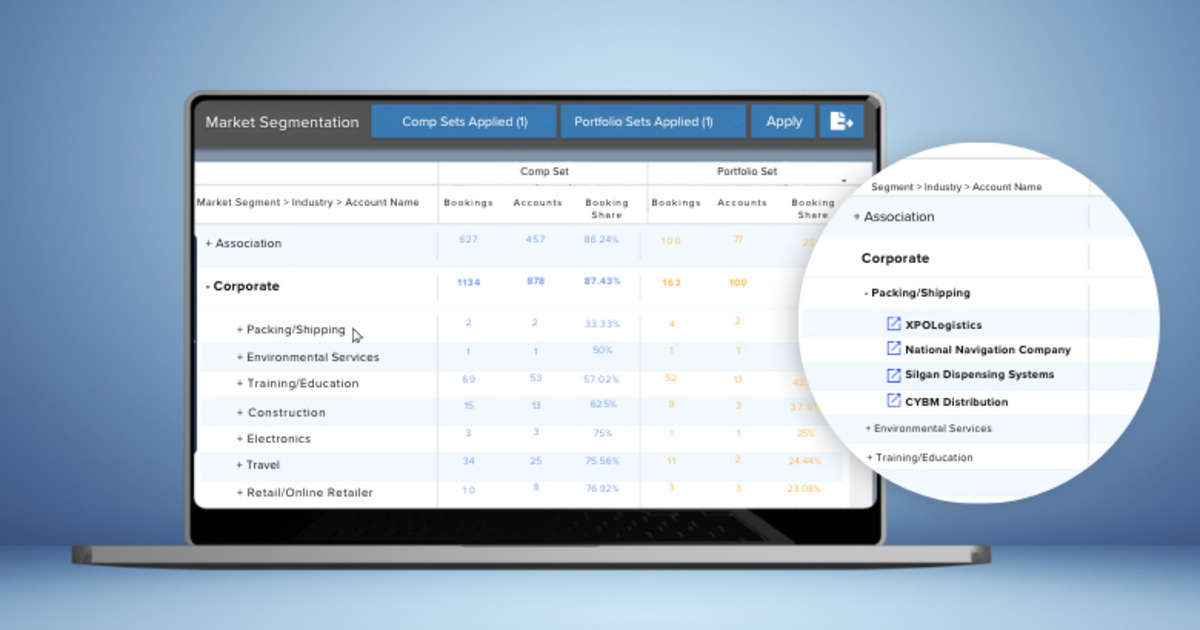Open link icon beside National Navigation Company
This screenshot has height=630, width=1200.
point(894,349)
